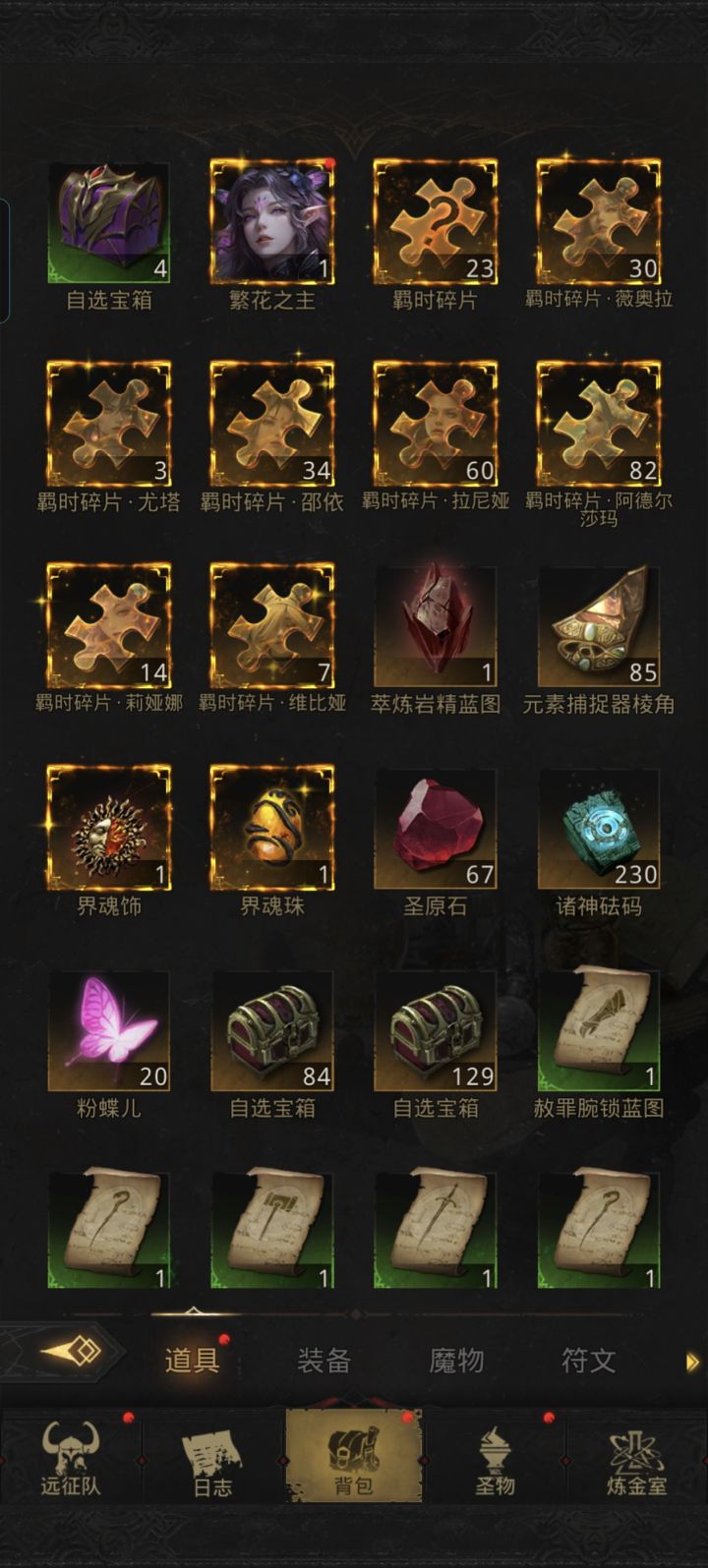Open the 繁花之主 character portrait item
The height and width of the screenshot is (1568, 708).
[272, 222]
